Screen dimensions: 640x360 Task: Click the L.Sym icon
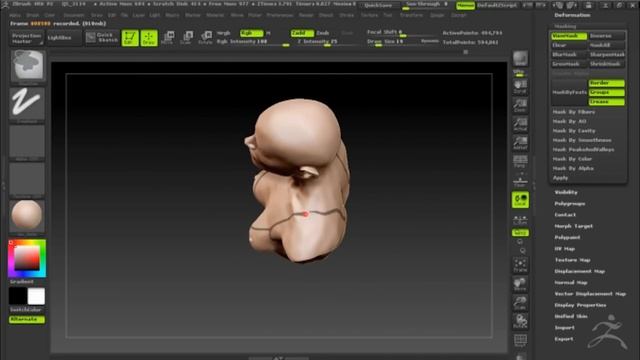pyautogui.click(x=520, y=219)
